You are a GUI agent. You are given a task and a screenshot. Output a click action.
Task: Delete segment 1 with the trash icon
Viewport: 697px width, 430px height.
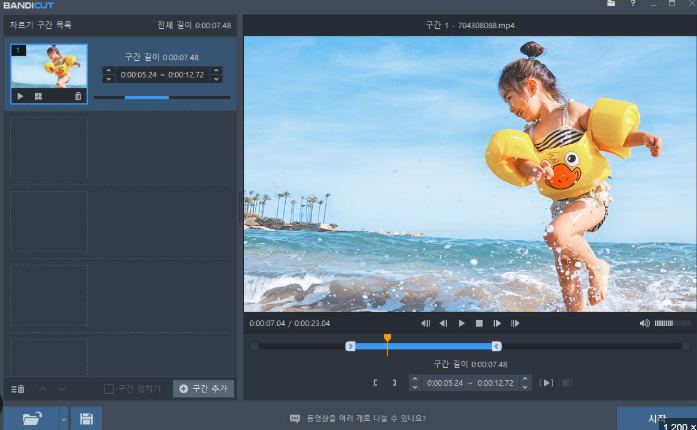point(78,96)
